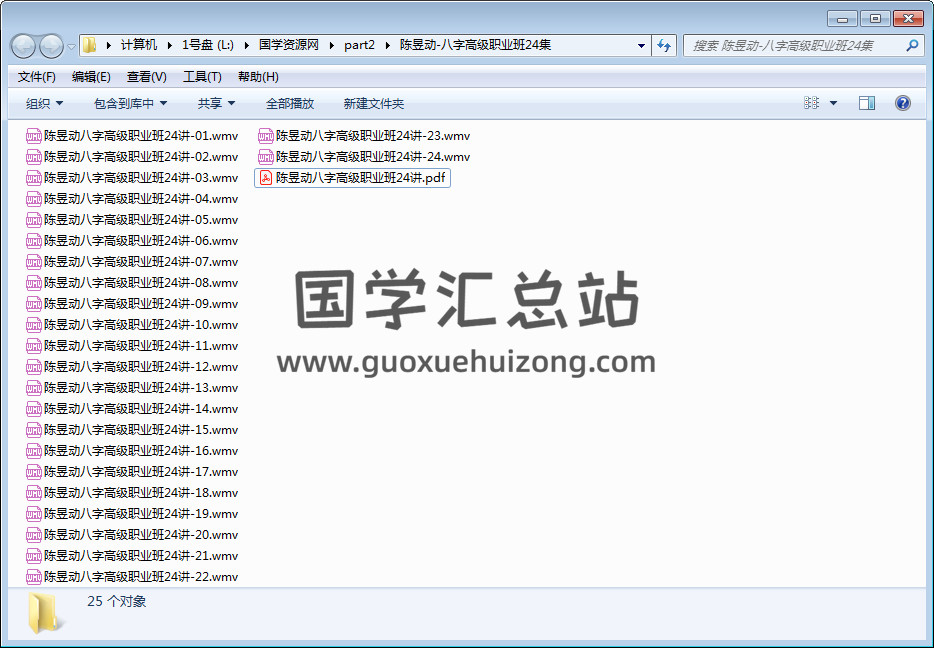The width and height of the screenshot is (934, 648).
Task: Select the WMV icon of file 24讲-02.wmv
Action: [34, 157]
